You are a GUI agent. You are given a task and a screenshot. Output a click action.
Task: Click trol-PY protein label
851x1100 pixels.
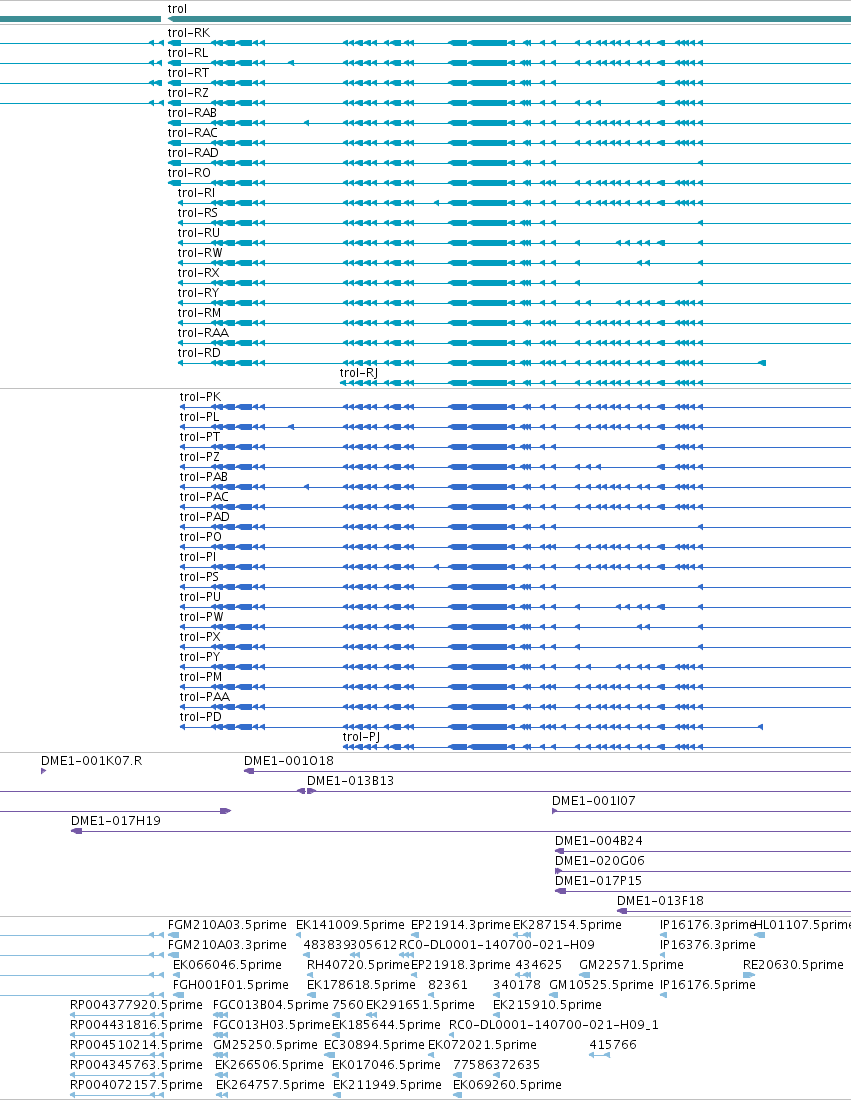(x=200, y=657)
